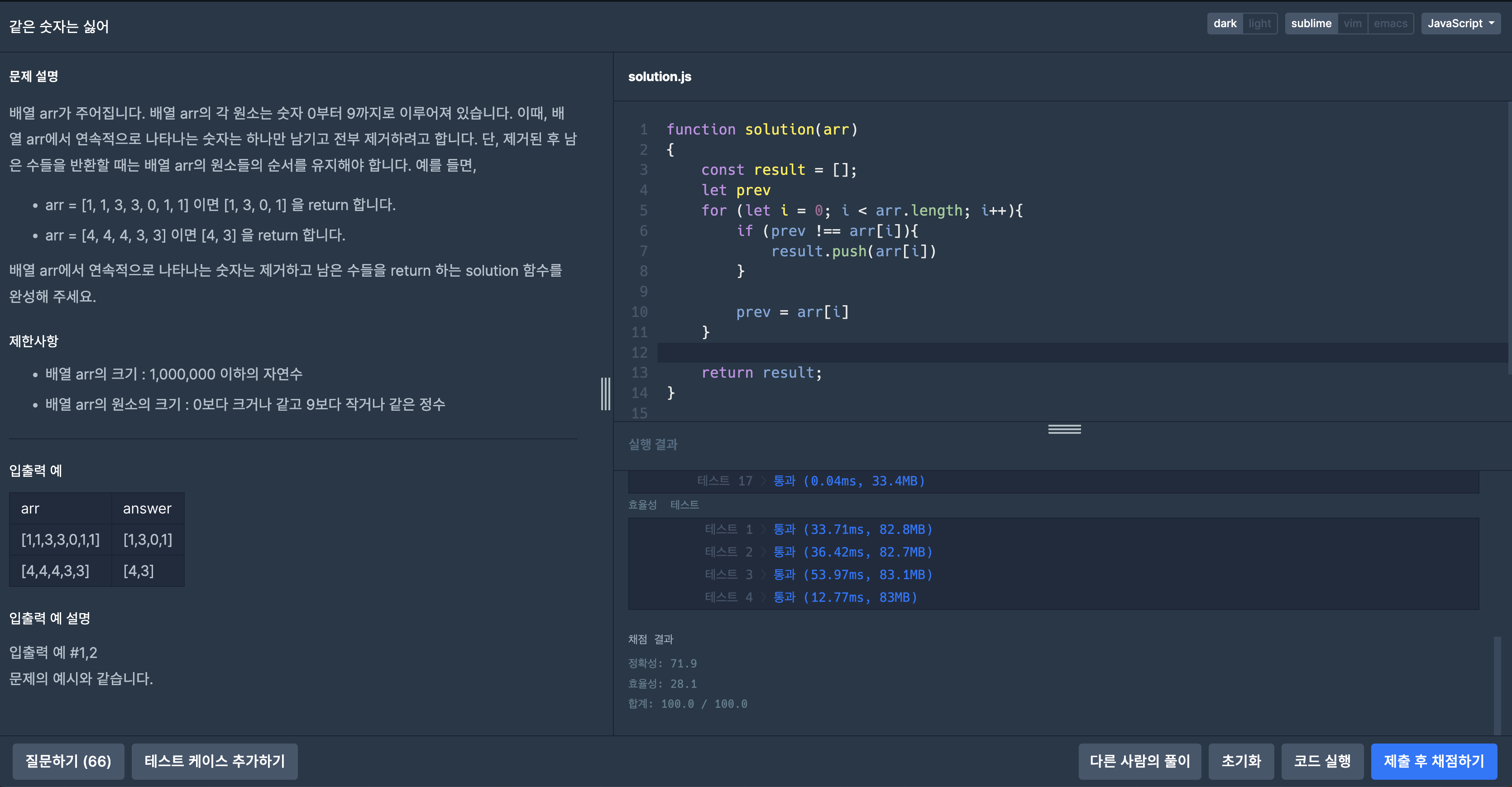Click 테스트 케이스 추가하기 button

tap(214, 761)
